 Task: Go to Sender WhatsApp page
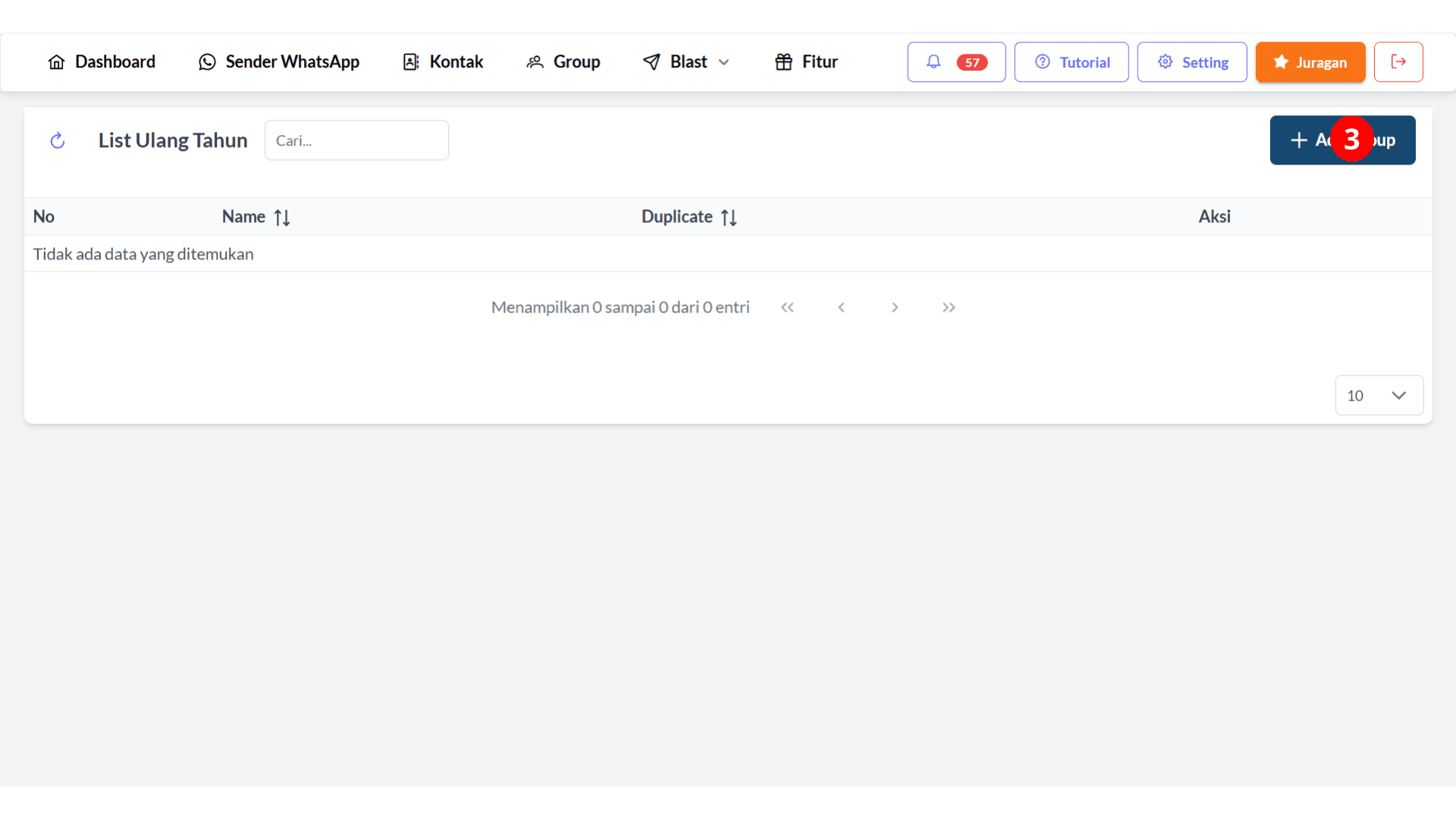pos(278,62)
